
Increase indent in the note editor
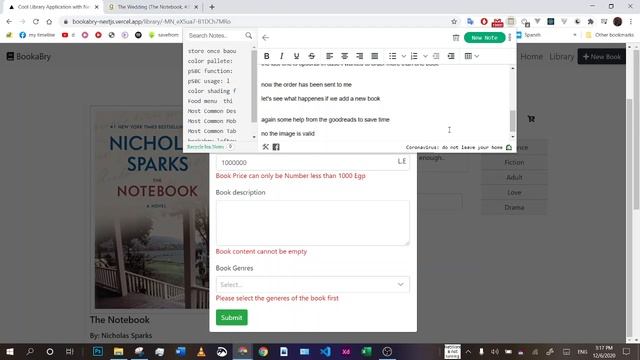pyautogui.click(x=451, y=56)
